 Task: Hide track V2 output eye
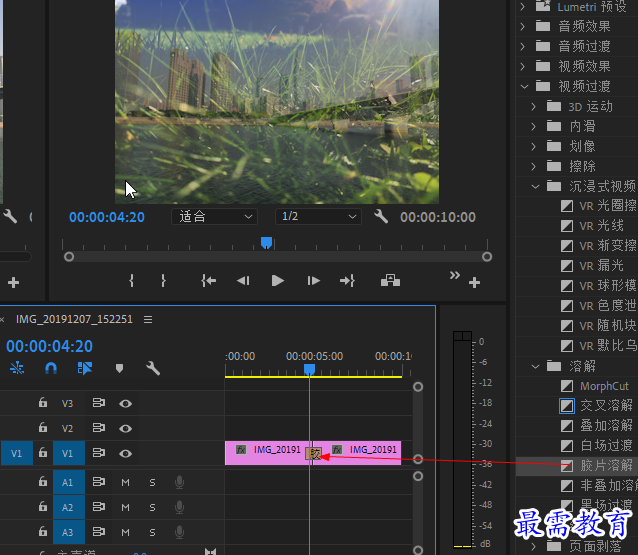(125, 428)
